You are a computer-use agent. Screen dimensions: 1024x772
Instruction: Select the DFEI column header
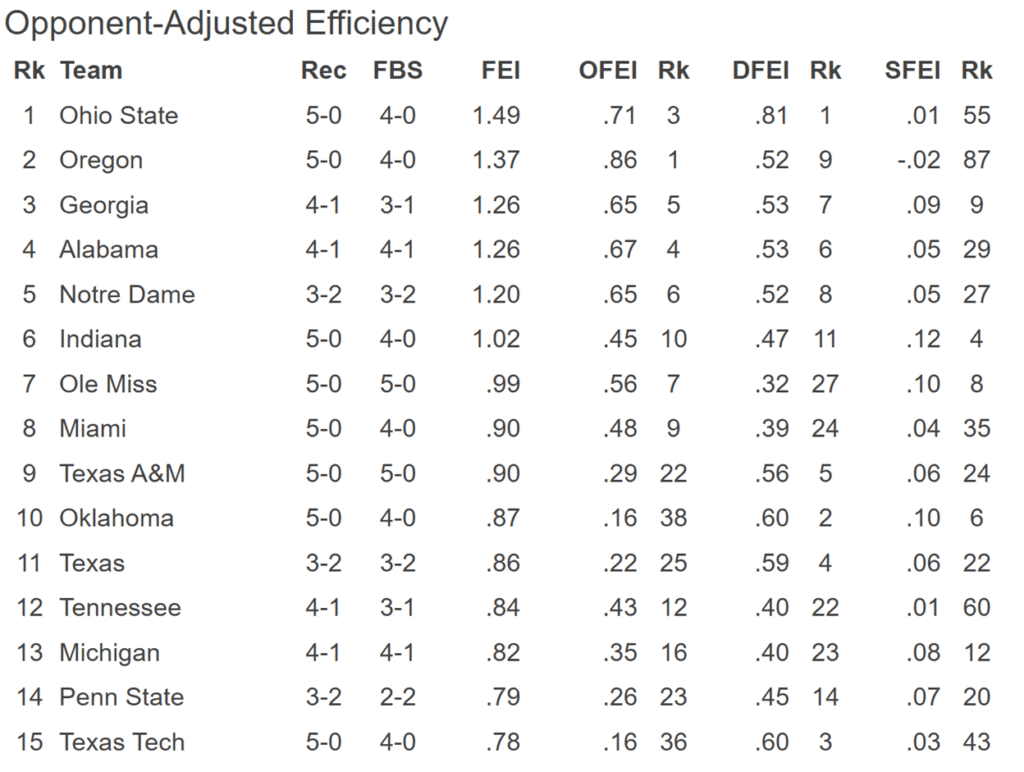tap(760, 71)
